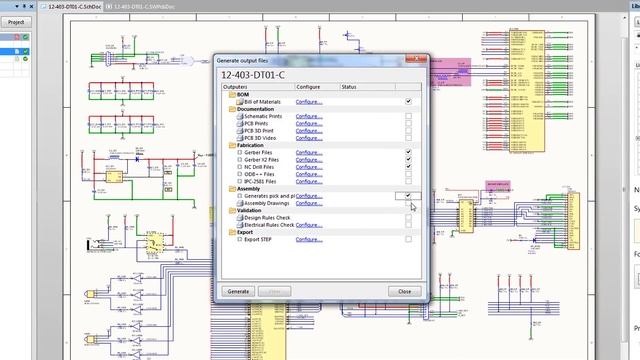Open Configure link for ODB++ Files
This screenshot has height=360, width=640.
[309, 174]
